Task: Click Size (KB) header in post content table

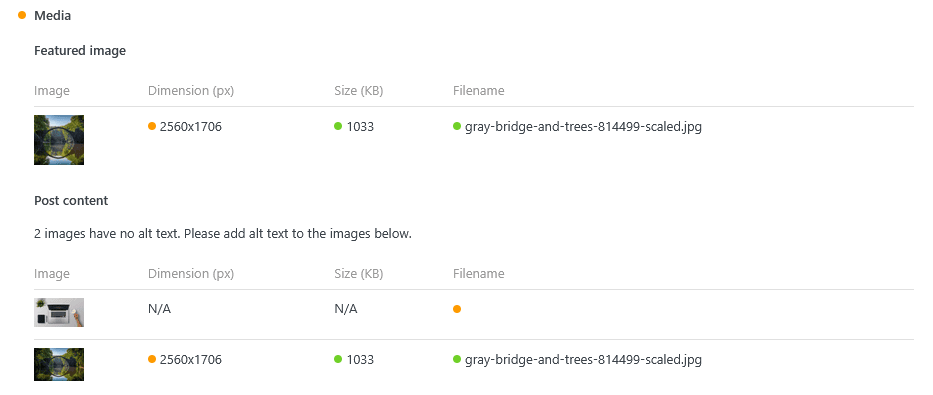Action: coord(359,274)
